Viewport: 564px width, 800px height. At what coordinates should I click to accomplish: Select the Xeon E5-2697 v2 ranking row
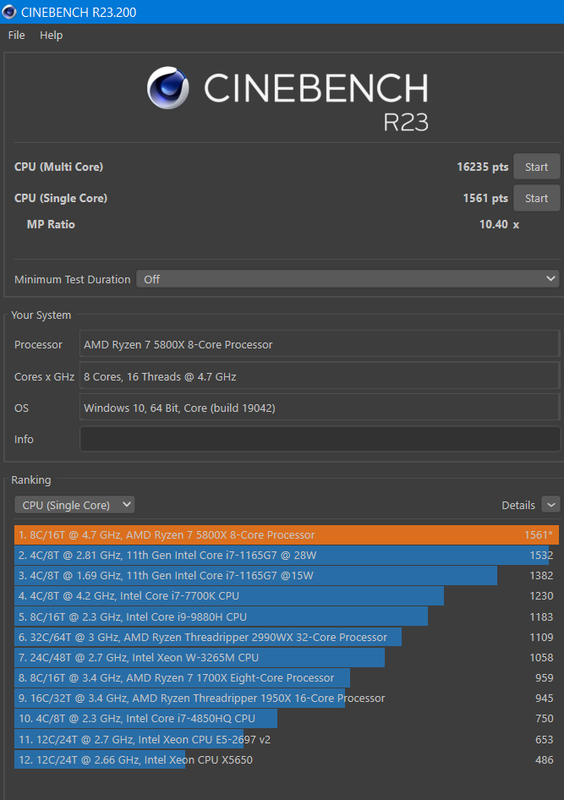(286, 739)
